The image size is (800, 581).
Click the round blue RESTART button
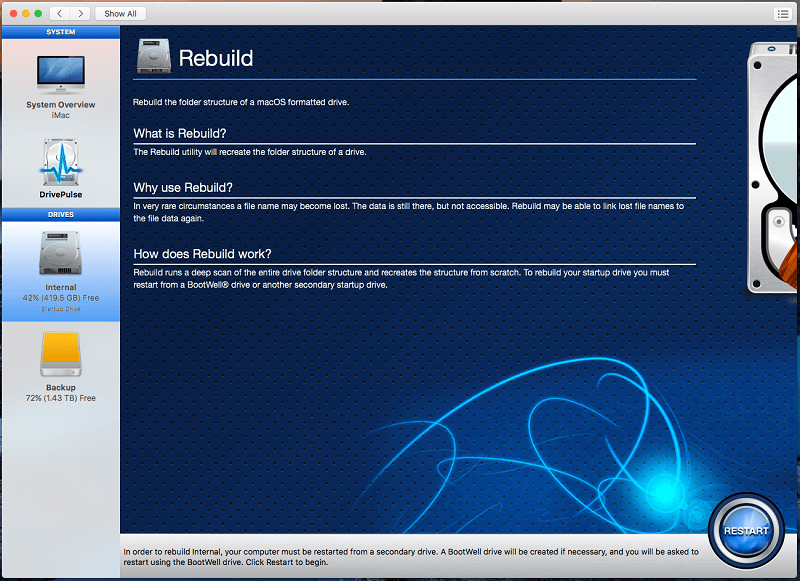[x=746, y=531]
